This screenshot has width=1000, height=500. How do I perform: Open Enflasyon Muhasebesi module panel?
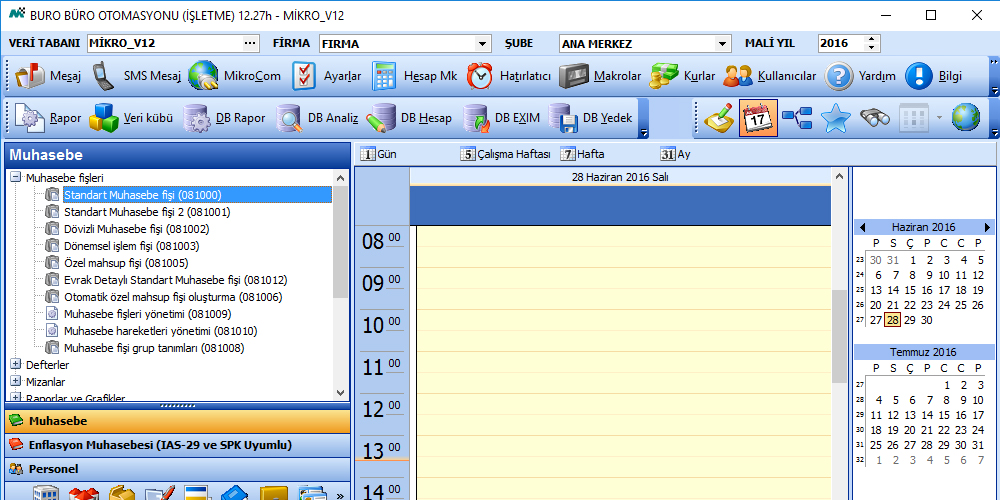[177, 445]
